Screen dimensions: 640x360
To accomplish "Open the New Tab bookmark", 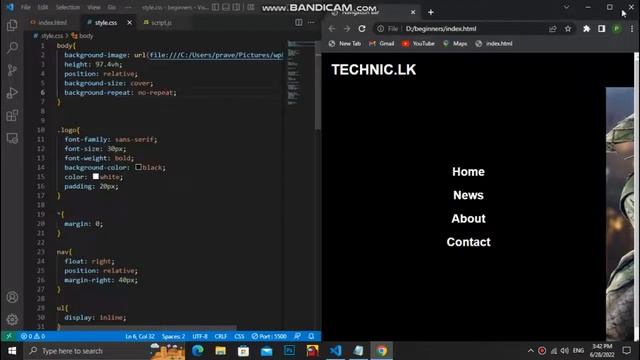I will (x=345, y=43).
